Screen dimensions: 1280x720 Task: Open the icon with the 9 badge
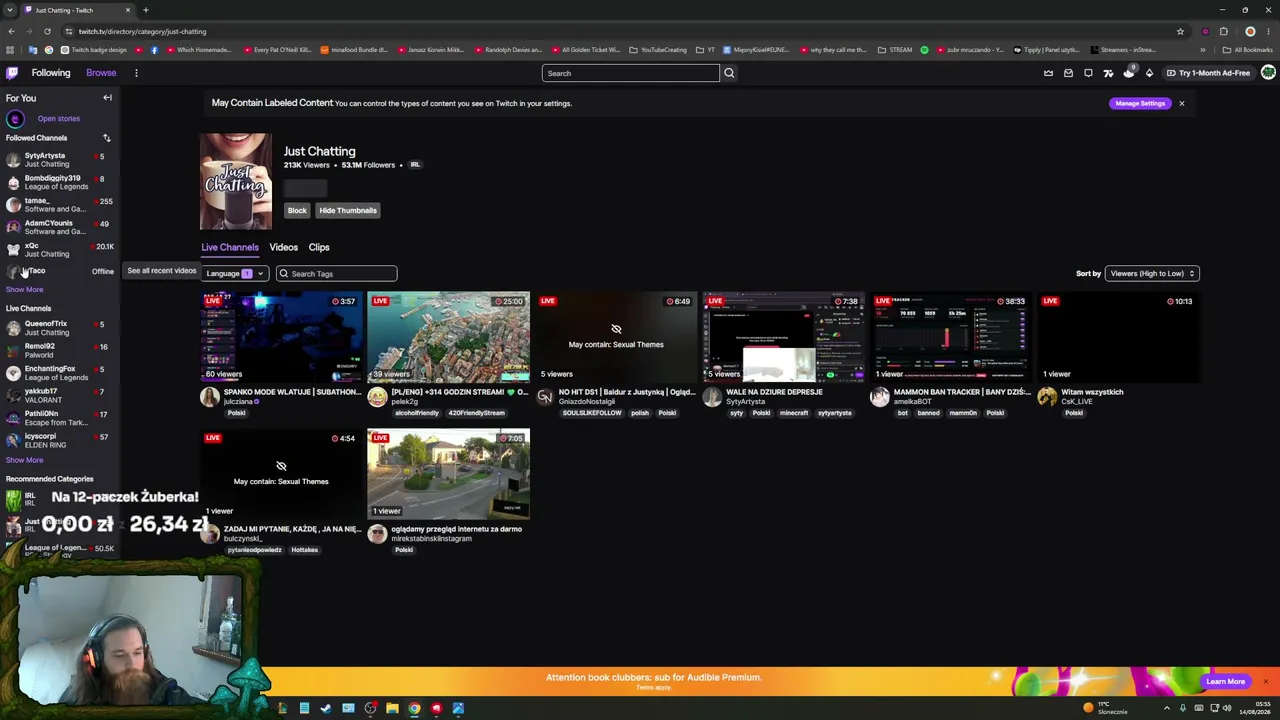pyautogui.click(x=1129, y=73)
